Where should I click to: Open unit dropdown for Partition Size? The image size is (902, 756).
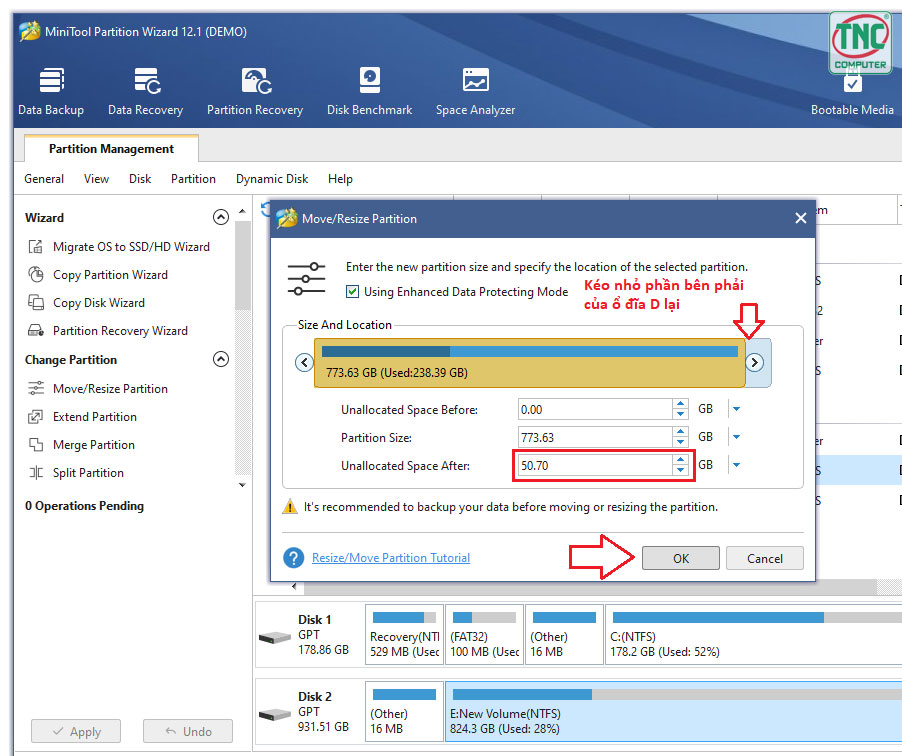click(736, 437)
